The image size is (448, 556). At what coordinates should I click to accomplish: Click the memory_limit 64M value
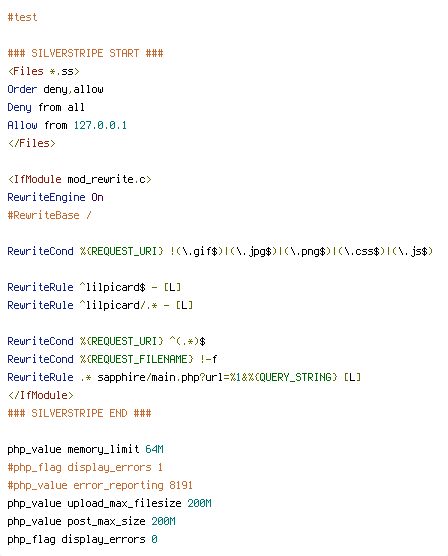click(154, 449)
